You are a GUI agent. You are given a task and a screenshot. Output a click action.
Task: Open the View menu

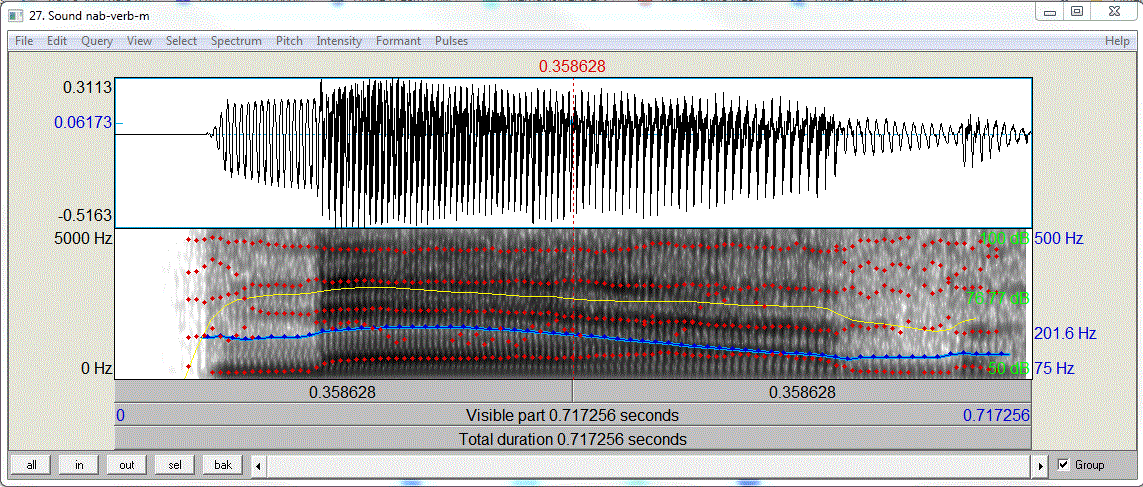(x=139, y=41)
